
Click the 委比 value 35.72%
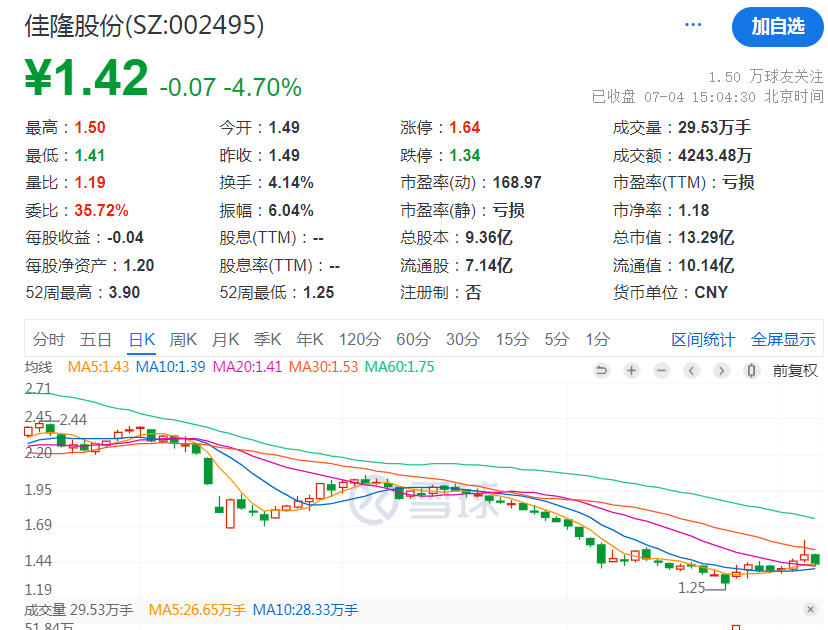101,210
